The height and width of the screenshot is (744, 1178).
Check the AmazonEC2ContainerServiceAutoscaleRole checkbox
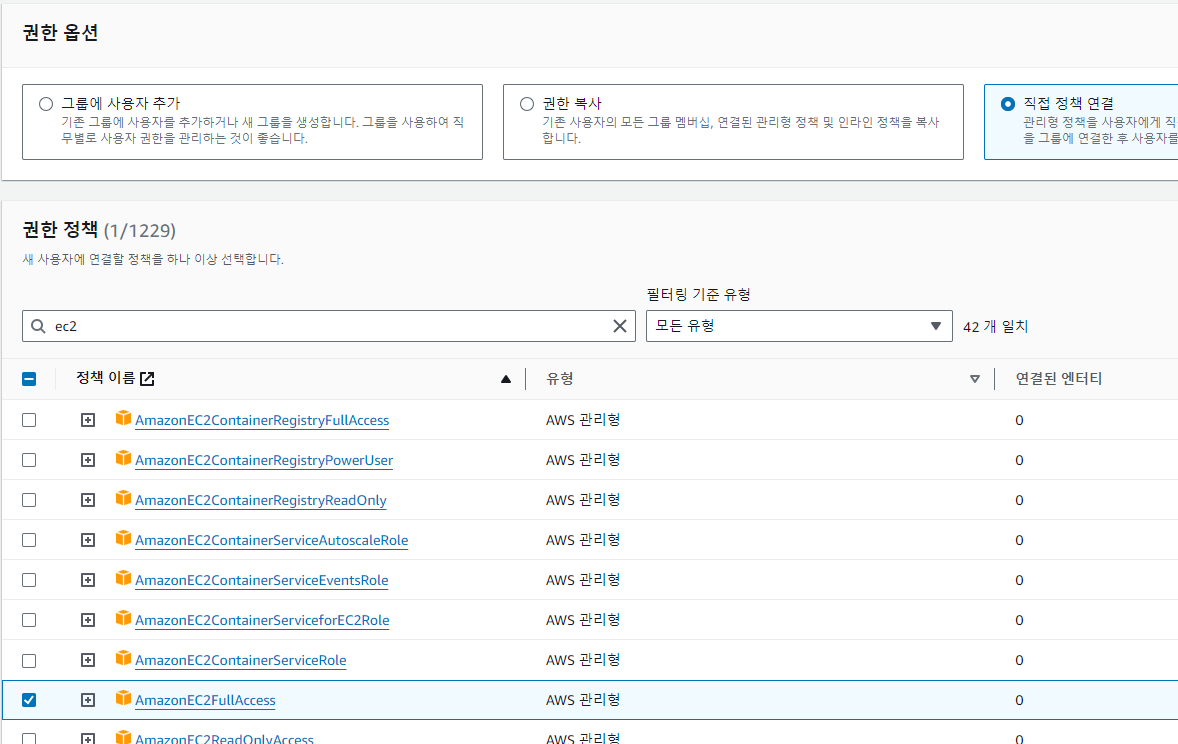(29, 540)
